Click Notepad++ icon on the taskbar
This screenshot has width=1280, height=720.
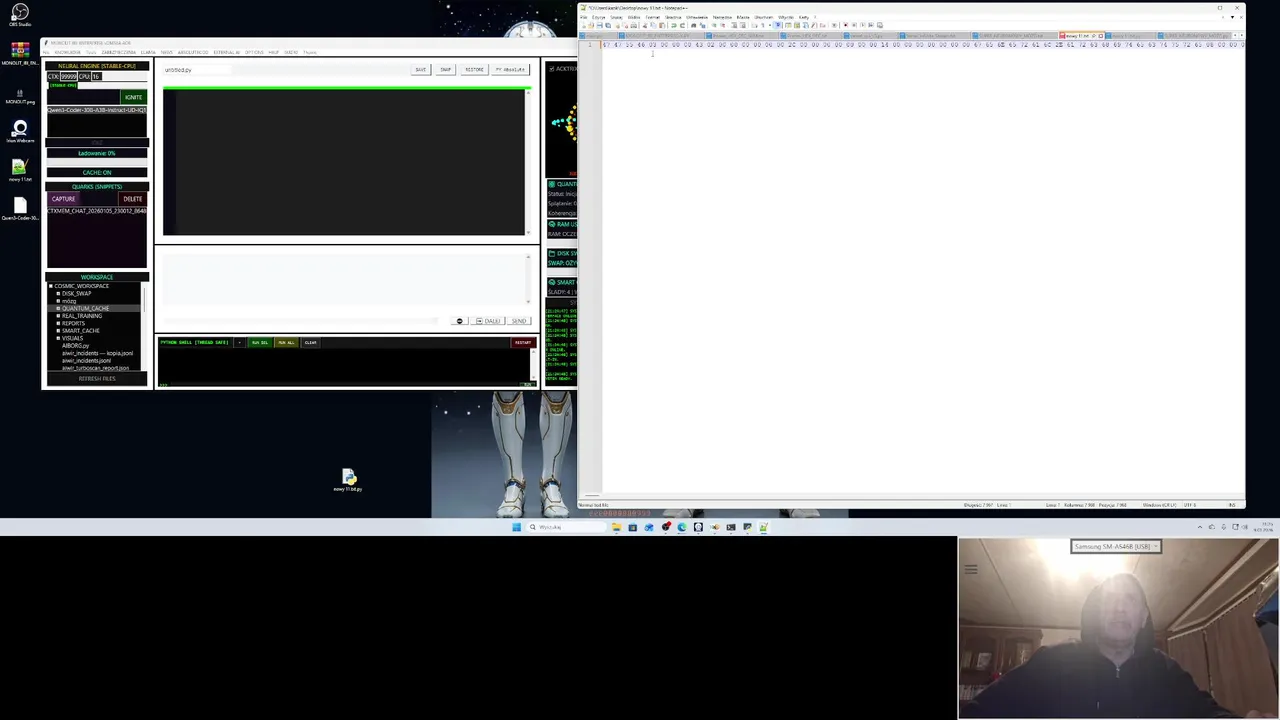click(x=764, y=527)
